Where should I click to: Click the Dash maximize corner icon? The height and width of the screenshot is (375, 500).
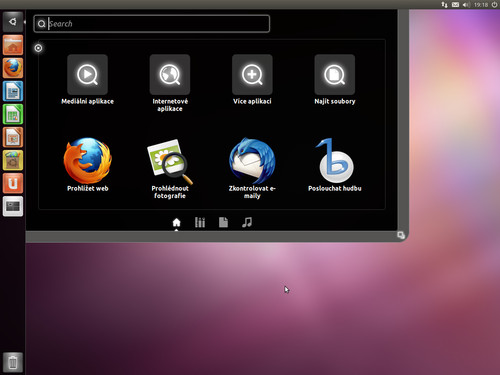(401, 235)
